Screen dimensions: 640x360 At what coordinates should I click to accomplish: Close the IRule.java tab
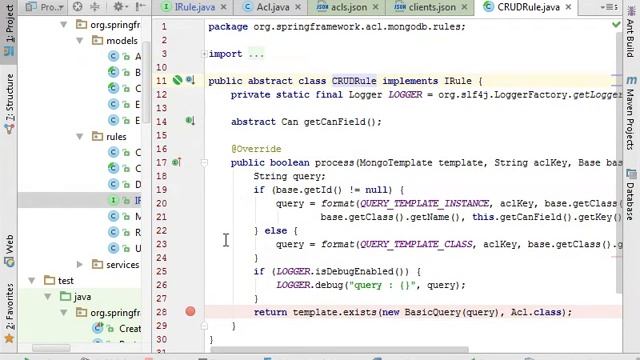[x=224, y=7]
